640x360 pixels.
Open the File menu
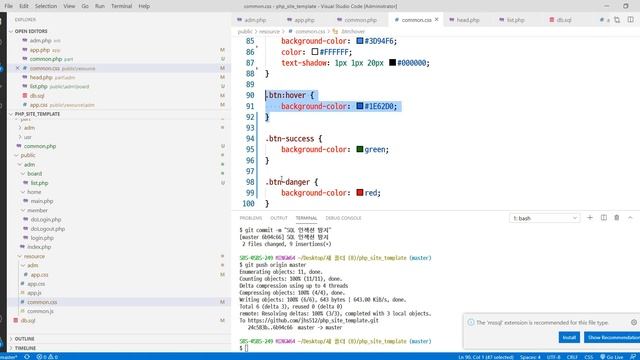click(9, 6)
